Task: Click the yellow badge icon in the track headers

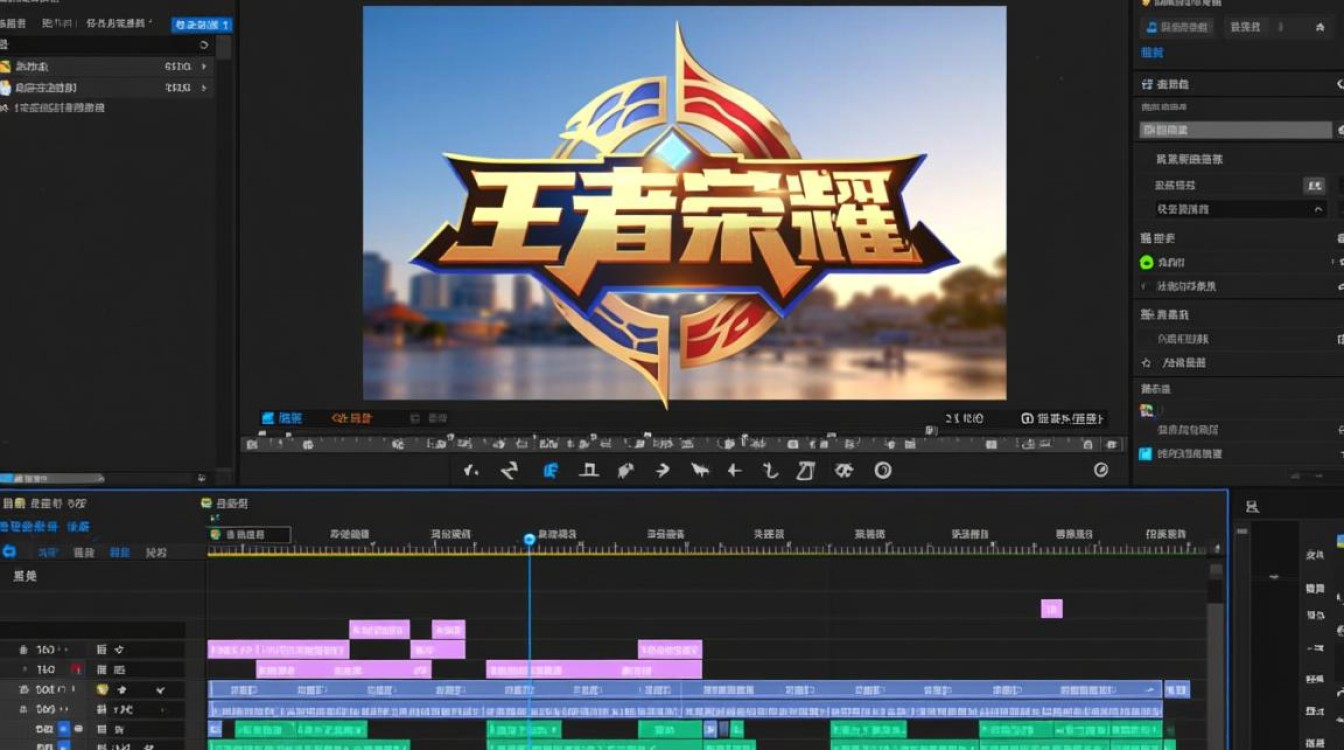Action: click(x=102, y=690)
